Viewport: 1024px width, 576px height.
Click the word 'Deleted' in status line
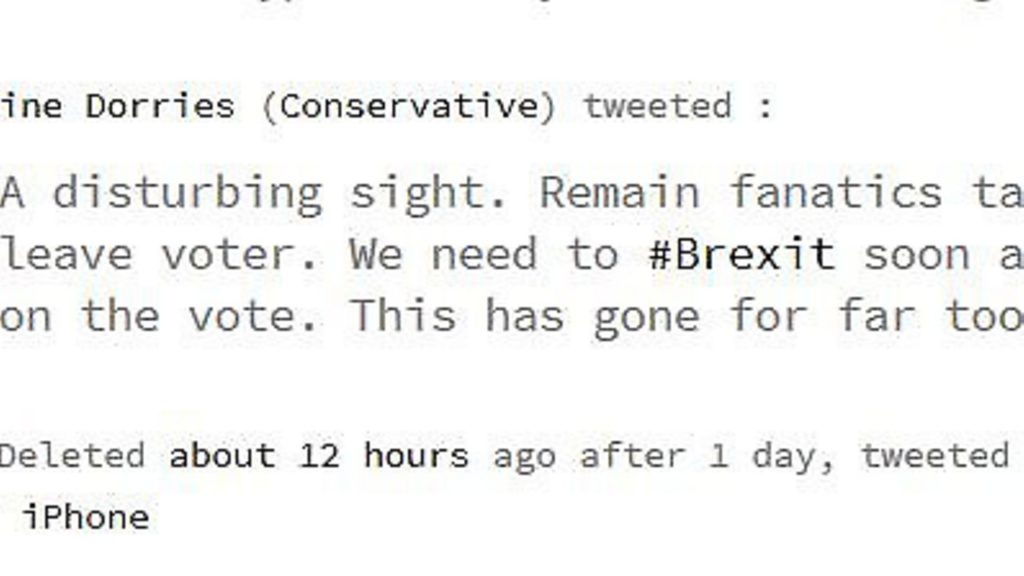click(x=72, y=455)
